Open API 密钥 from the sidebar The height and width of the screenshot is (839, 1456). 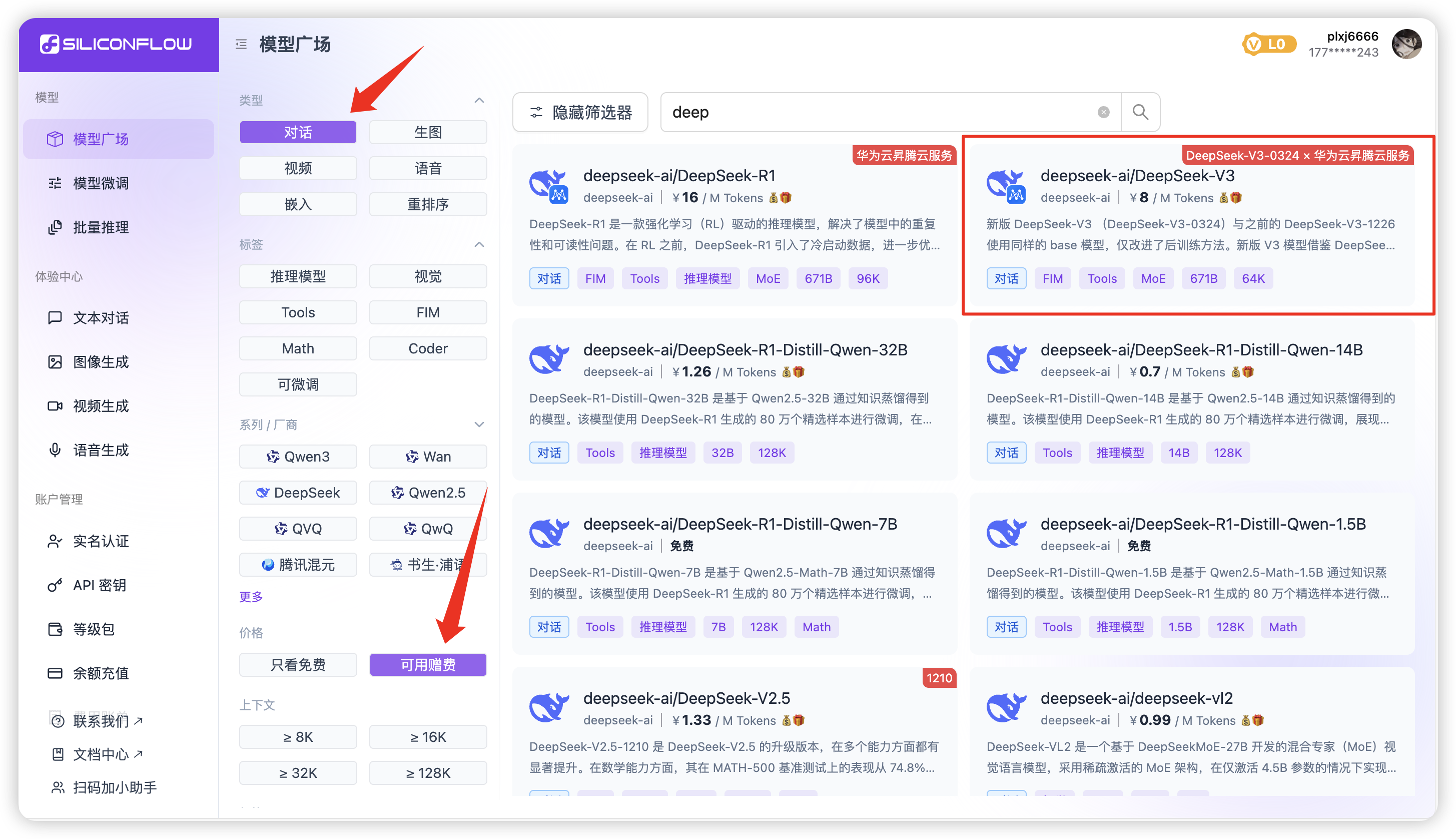pos(99,586)
